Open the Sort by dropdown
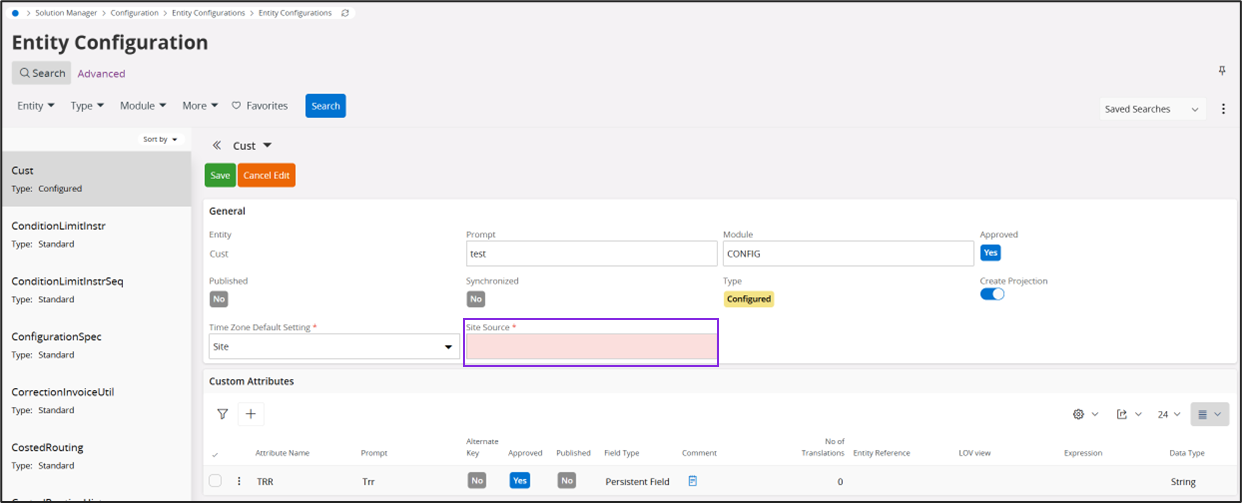1242x503 pixels. point(160,139)
